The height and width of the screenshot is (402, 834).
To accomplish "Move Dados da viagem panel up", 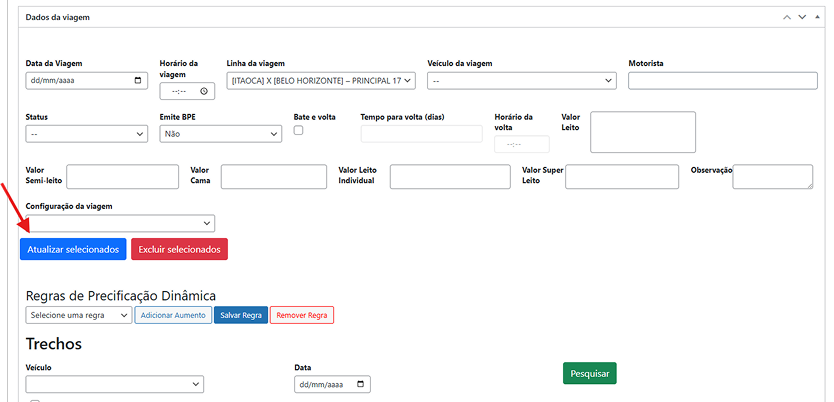I will tap(787, 17).
